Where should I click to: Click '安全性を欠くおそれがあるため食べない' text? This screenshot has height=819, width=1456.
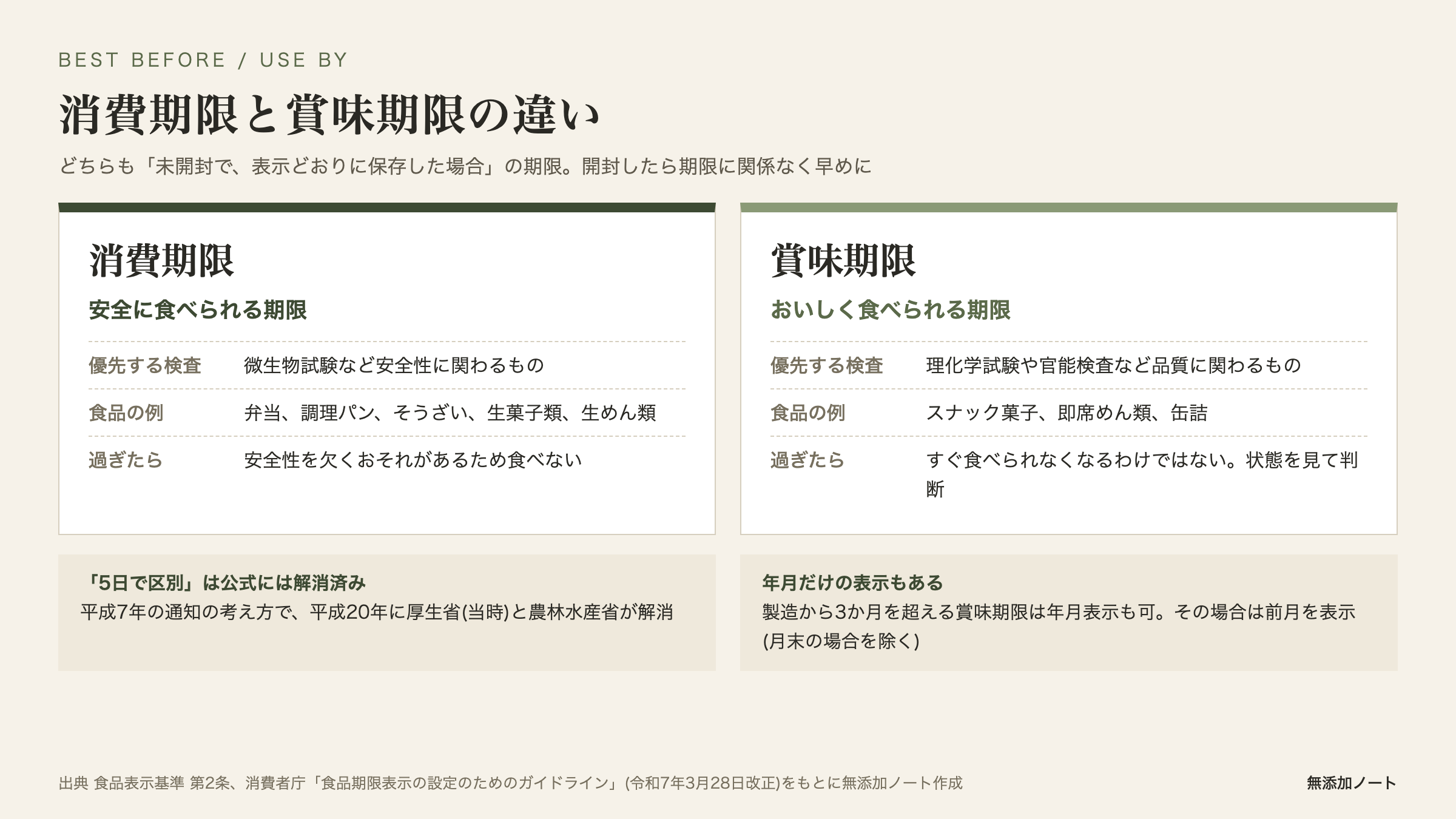[413, 460]
